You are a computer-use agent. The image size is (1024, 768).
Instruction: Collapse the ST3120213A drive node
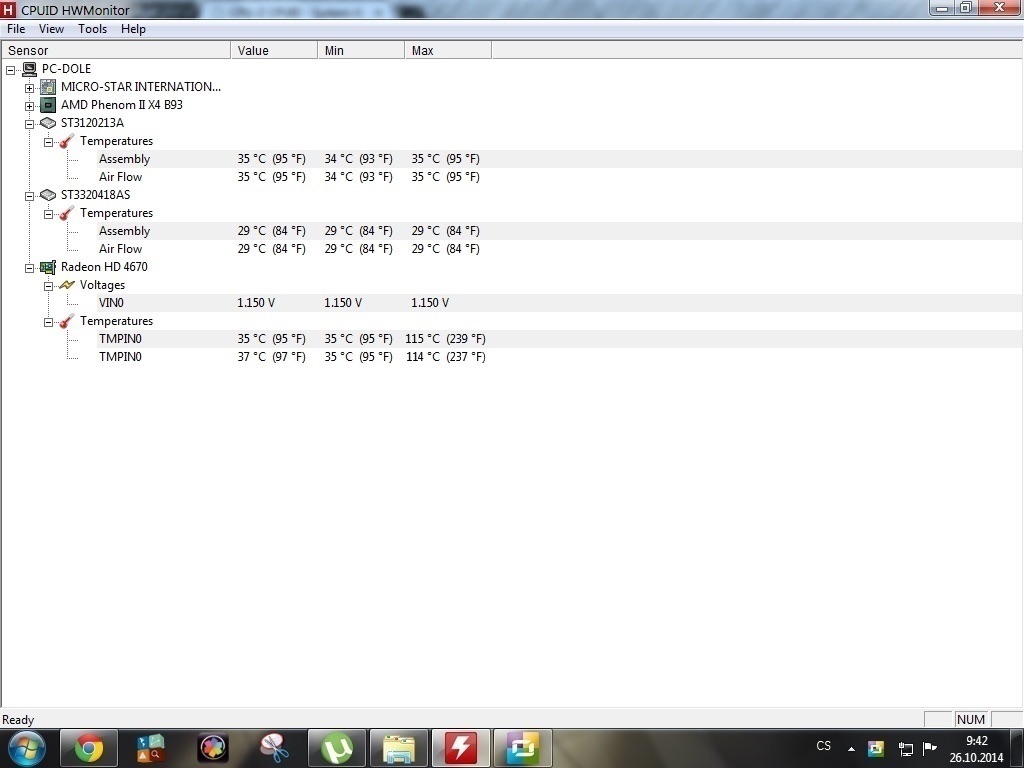pos(29,123)
